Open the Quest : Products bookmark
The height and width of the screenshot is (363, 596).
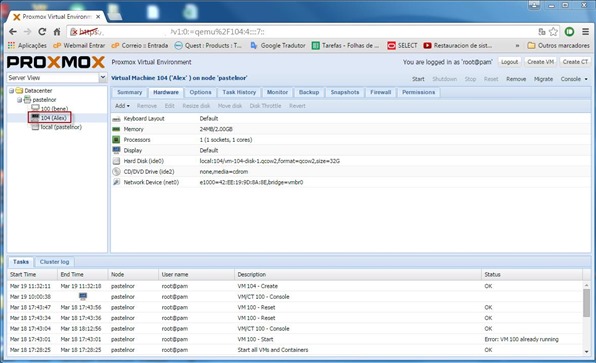click(208, 46)
